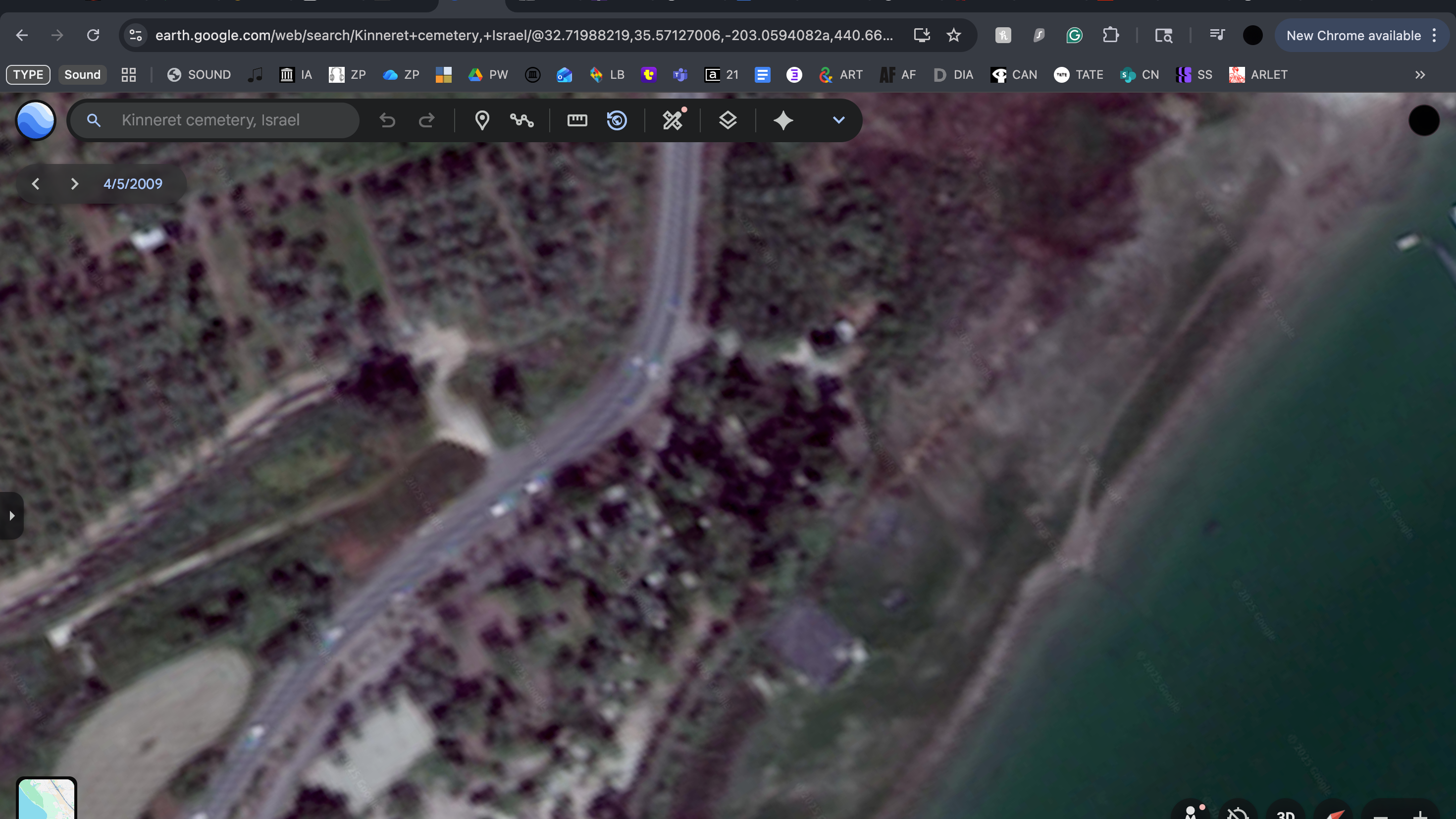
Task: Advance to next historical imagery date
Action: click(x=74, y=184)
